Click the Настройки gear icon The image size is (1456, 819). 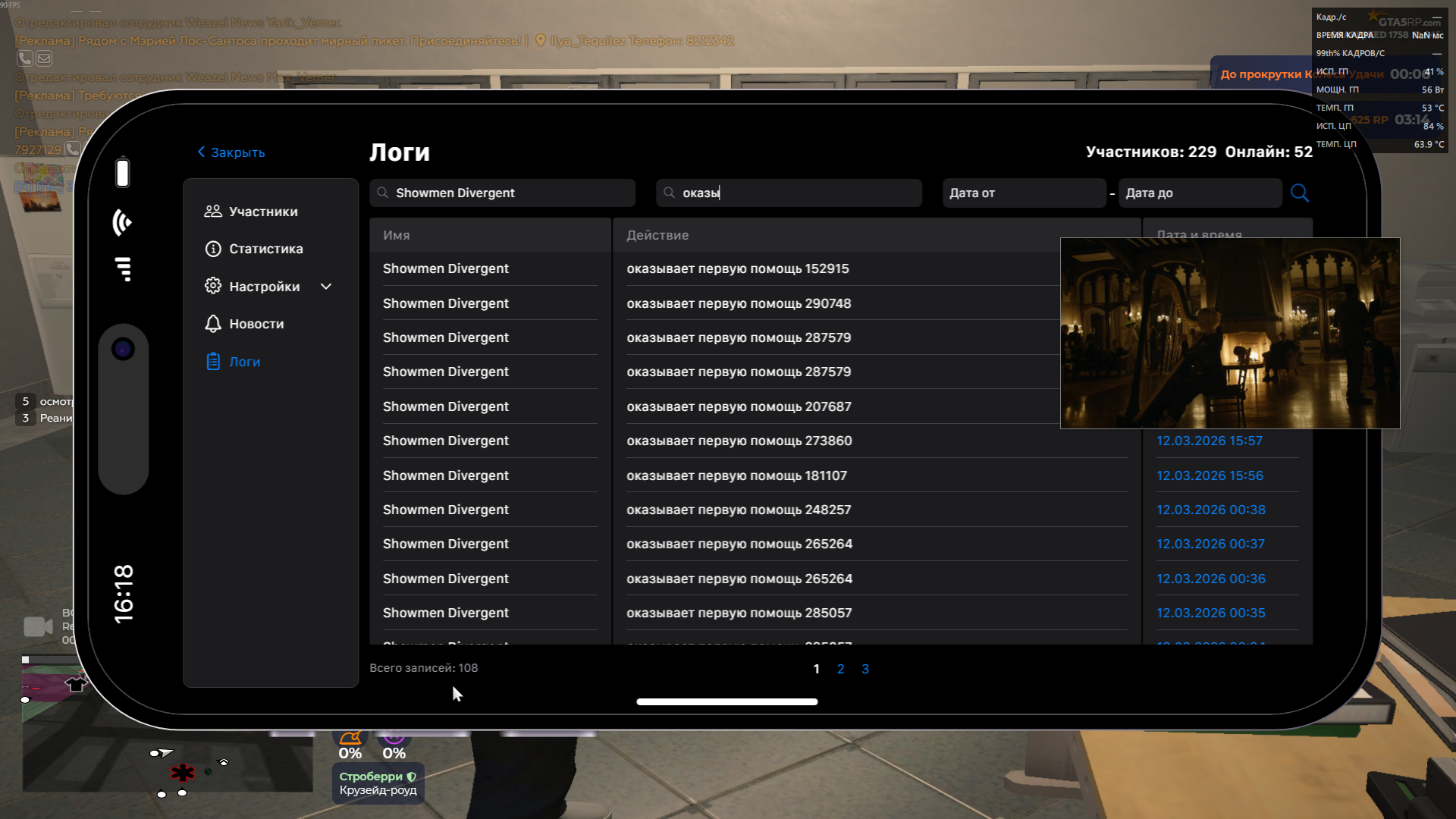tap(213, 286)
